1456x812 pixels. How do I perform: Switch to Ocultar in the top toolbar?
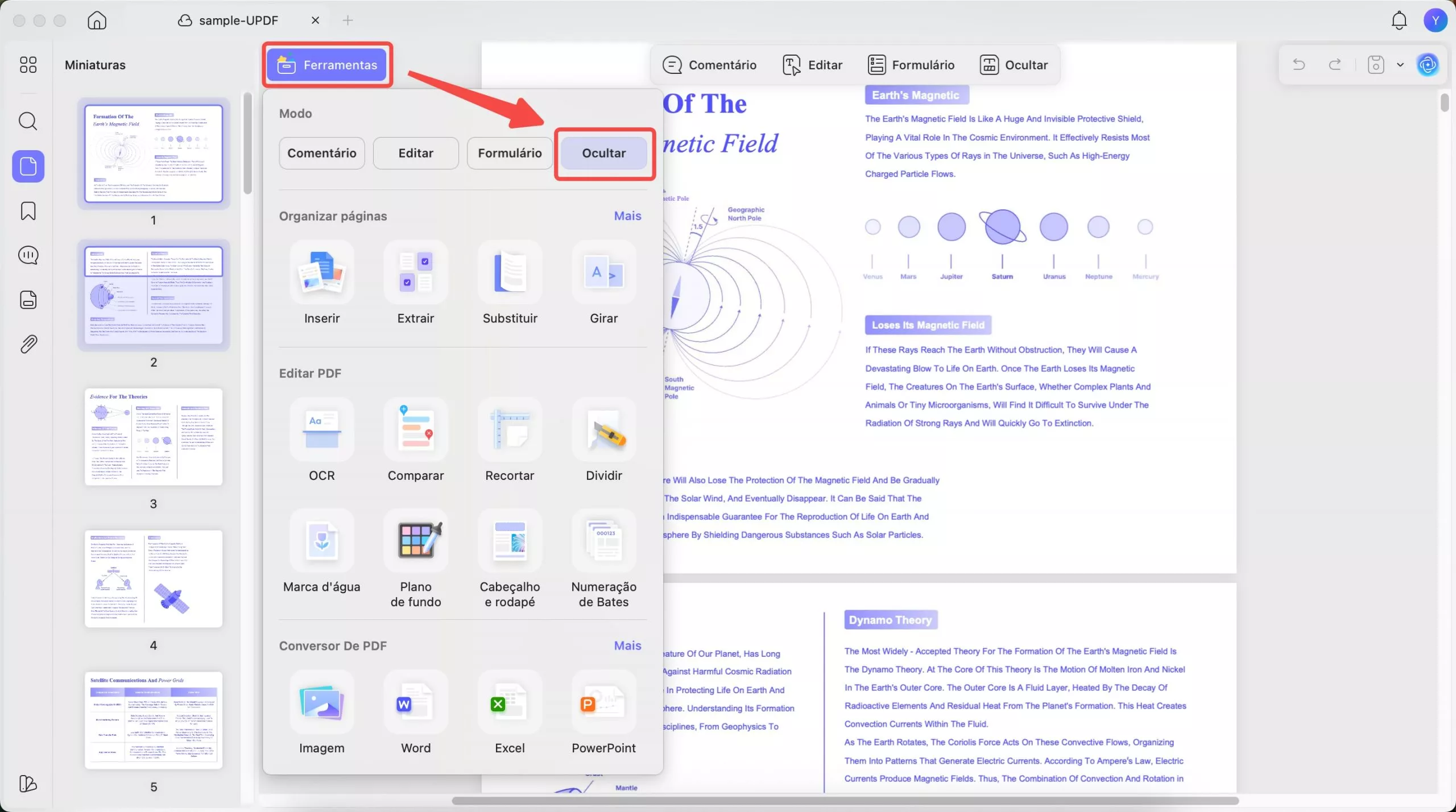pos(1014,65)
